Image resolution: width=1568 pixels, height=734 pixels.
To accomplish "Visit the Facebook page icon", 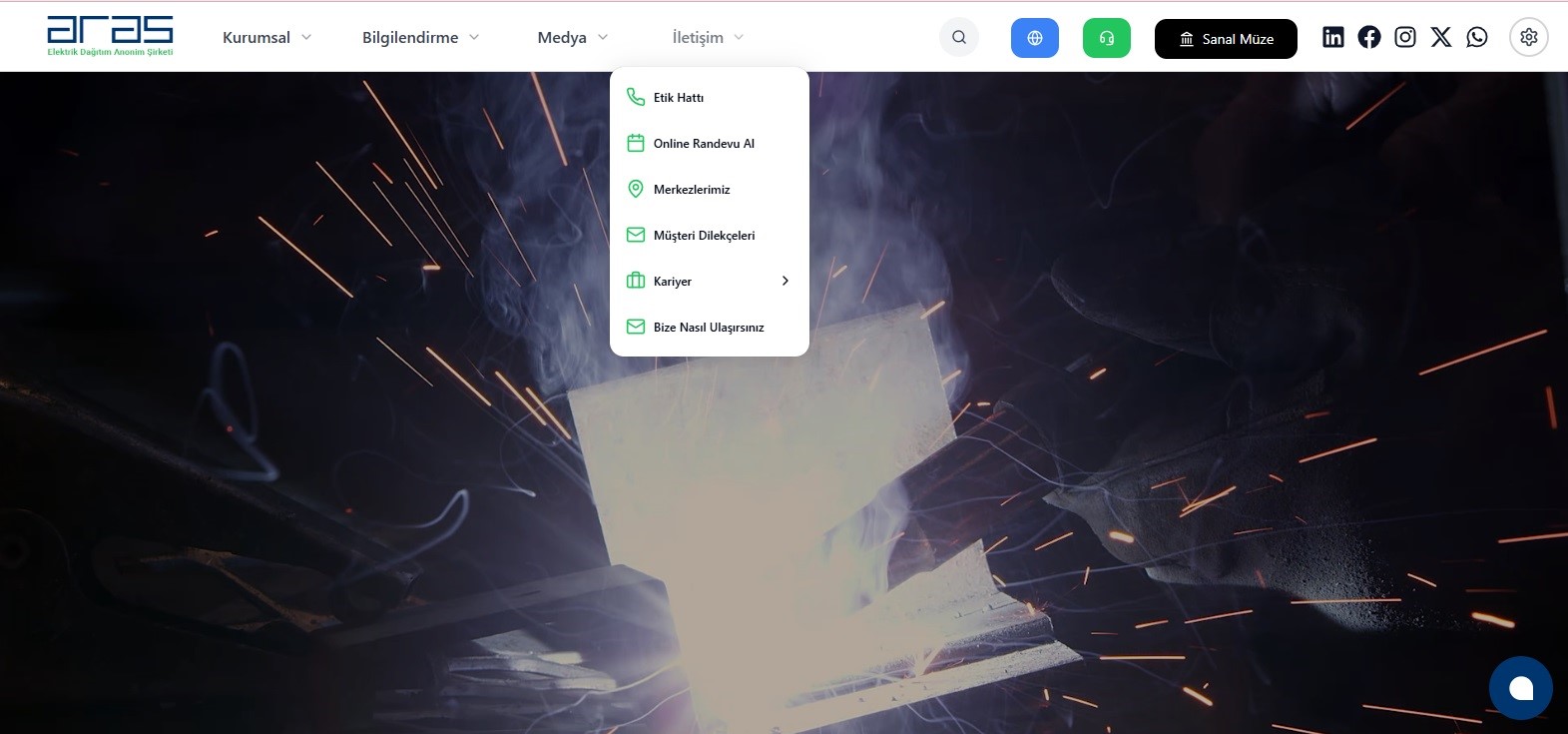I will point(1368,37).
